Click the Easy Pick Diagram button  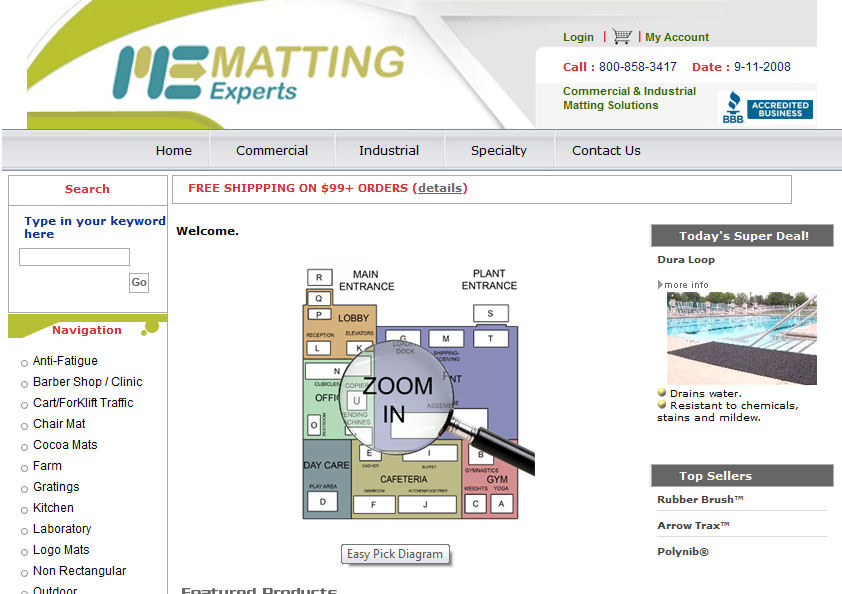[x=395, y=554]
